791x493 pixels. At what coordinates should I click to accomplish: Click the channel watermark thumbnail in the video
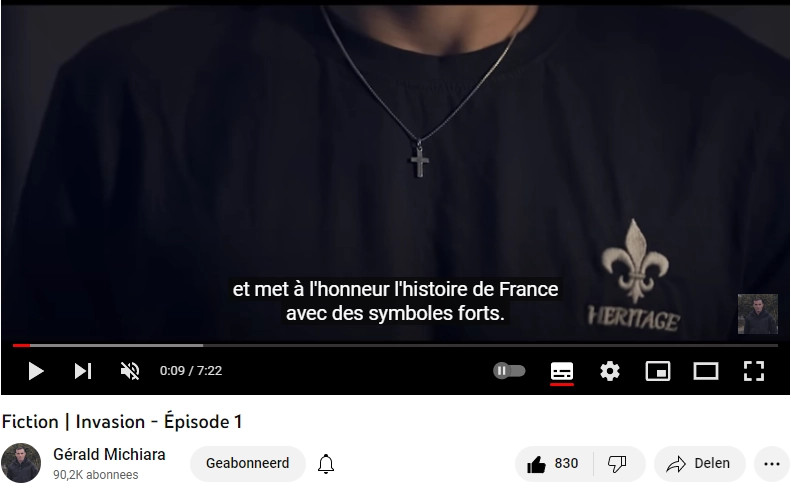point(758,314)
